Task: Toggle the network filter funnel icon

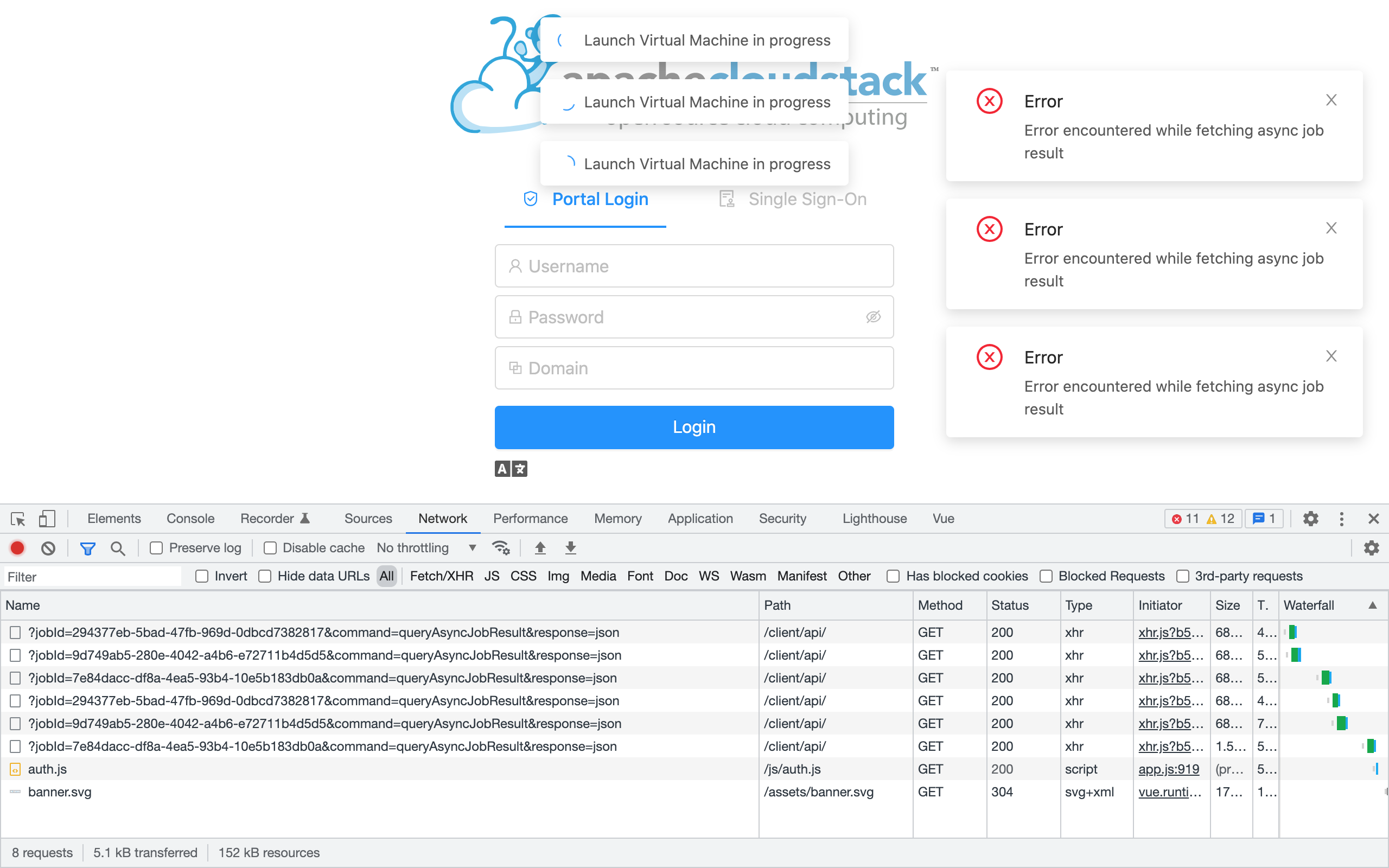Action: click(87, 548)
